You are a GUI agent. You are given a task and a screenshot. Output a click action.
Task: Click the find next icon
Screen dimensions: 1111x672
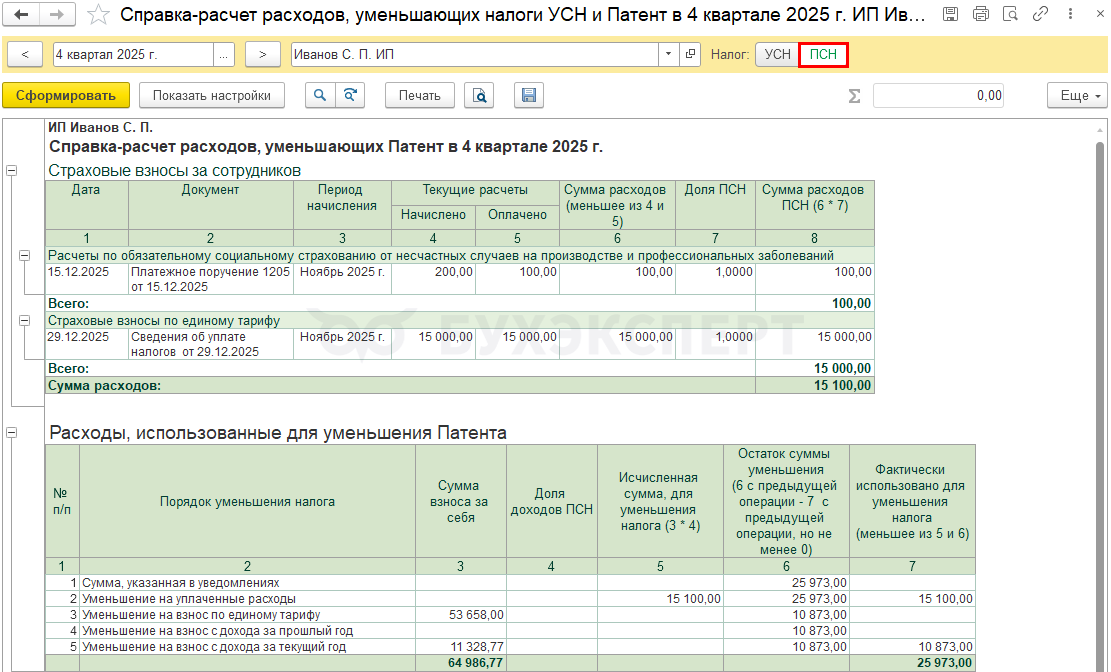pos(350,96)
